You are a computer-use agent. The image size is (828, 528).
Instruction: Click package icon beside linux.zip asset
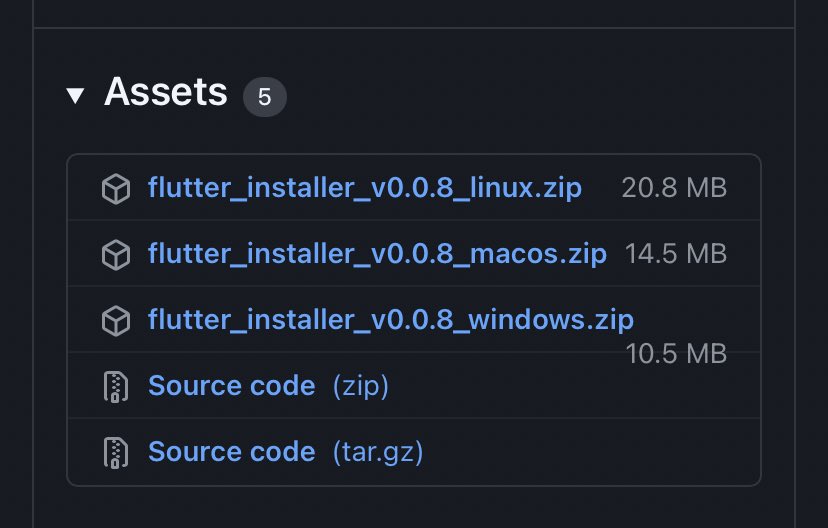coord(116,188)
